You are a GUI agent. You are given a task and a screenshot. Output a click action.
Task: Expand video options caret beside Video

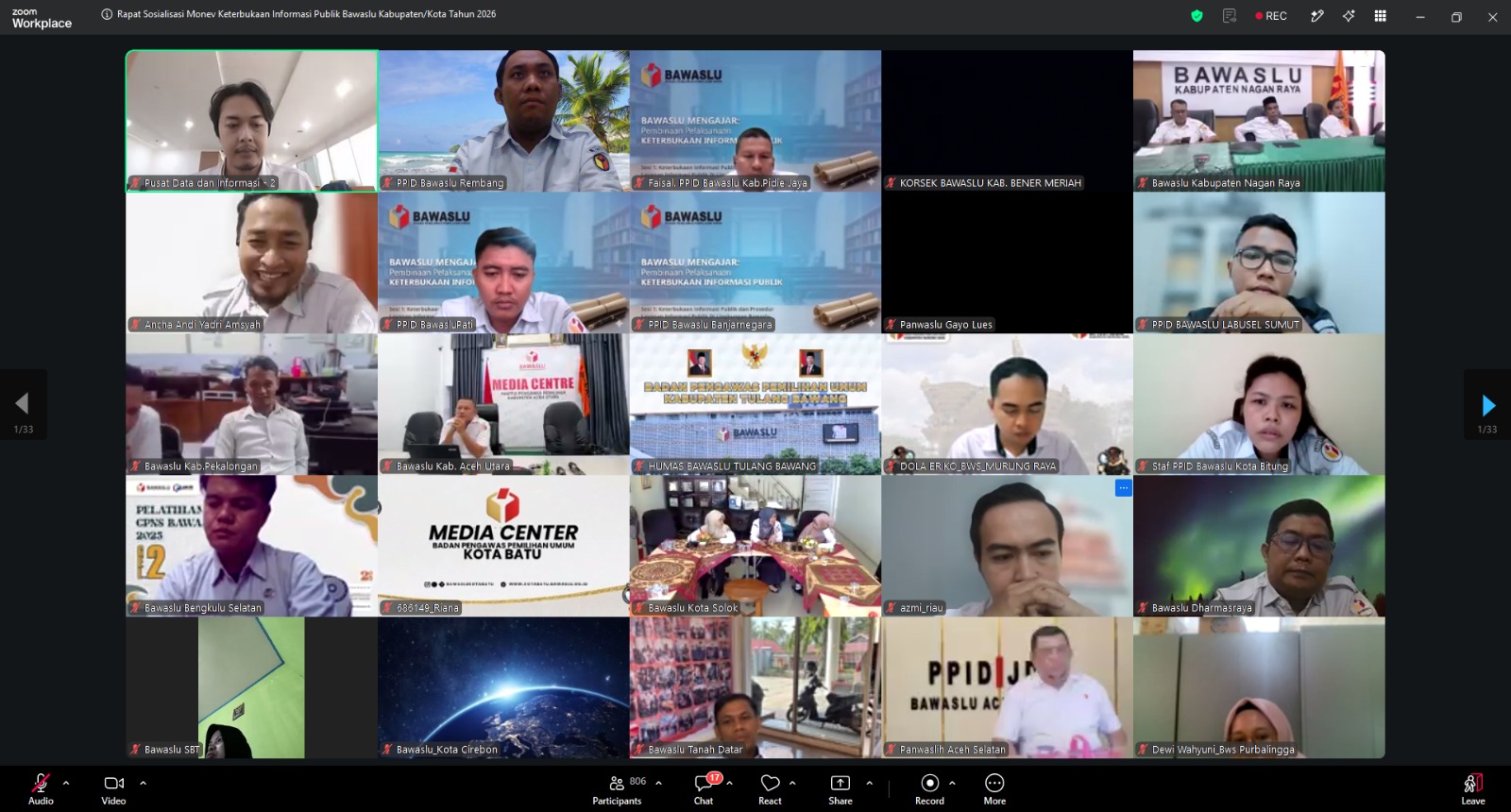click(143, 783)
